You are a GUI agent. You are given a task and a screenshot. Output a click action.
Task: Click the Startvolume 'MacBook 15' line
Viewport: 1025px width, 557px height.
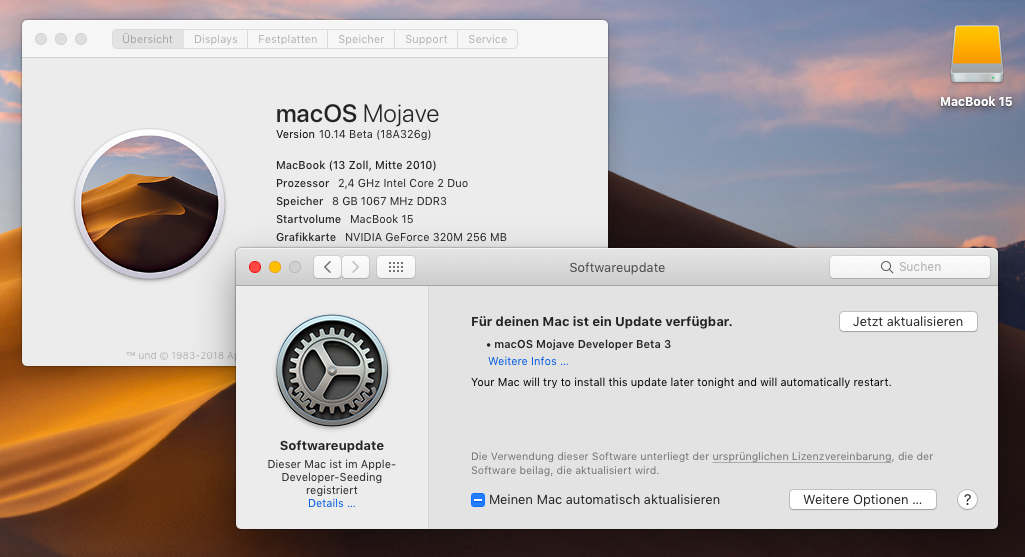(344, 219)
